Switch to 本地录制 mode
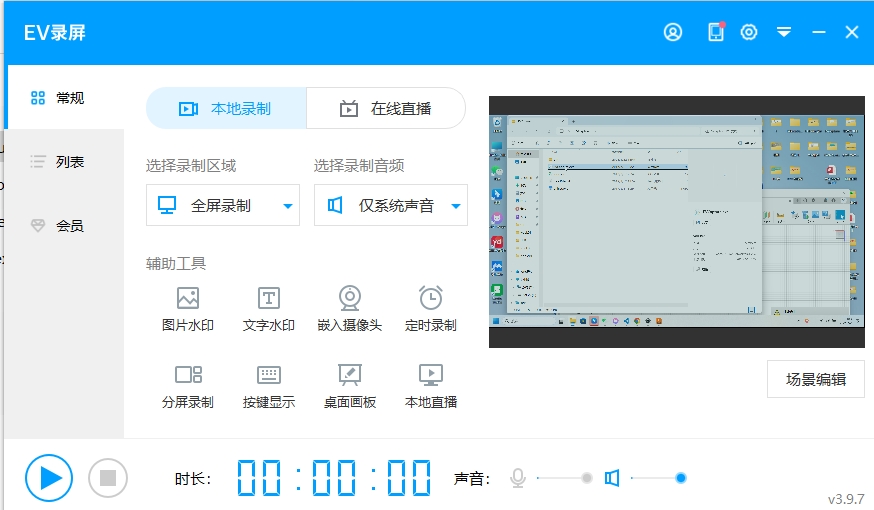 click(x=226, y=108)
